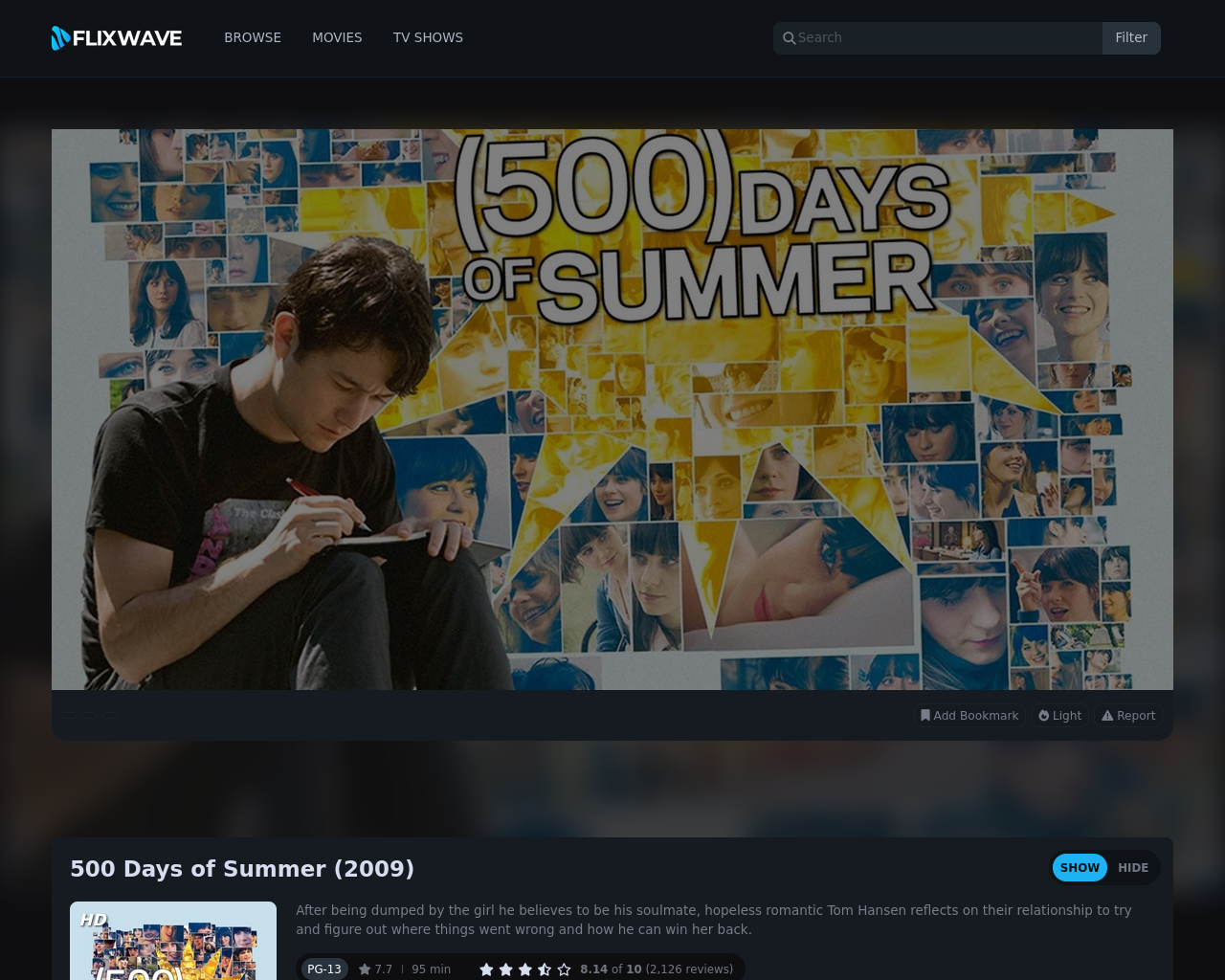Image resolution: width=1225 pixels, height=980 pixels.
Task: Click the movie synopsis paragraph
Action: click(x=714, y=920)
